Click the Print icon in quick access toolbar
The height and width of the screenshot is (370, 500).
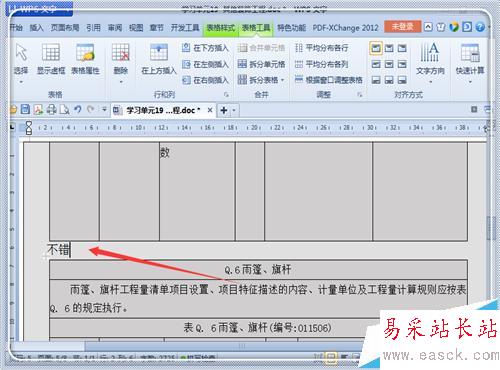pos(51,109)
